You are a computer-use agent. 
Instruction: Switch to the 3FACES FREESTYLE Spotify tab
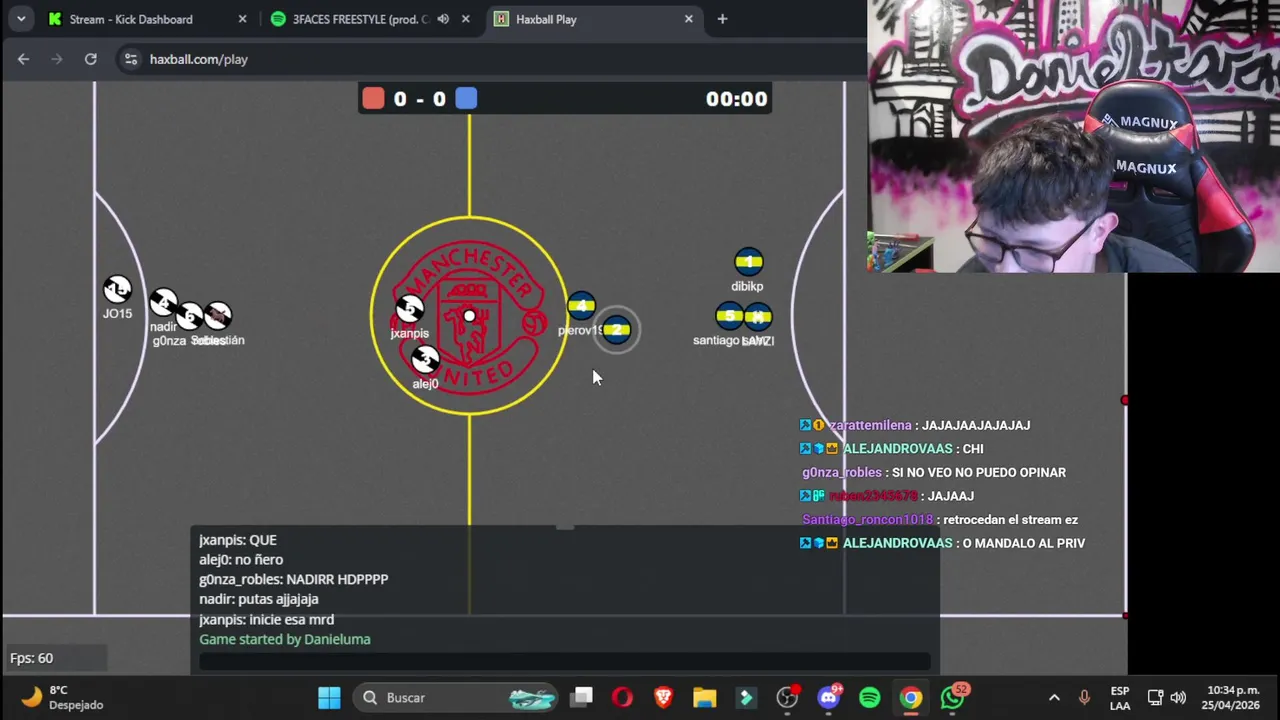pos(360,19)
